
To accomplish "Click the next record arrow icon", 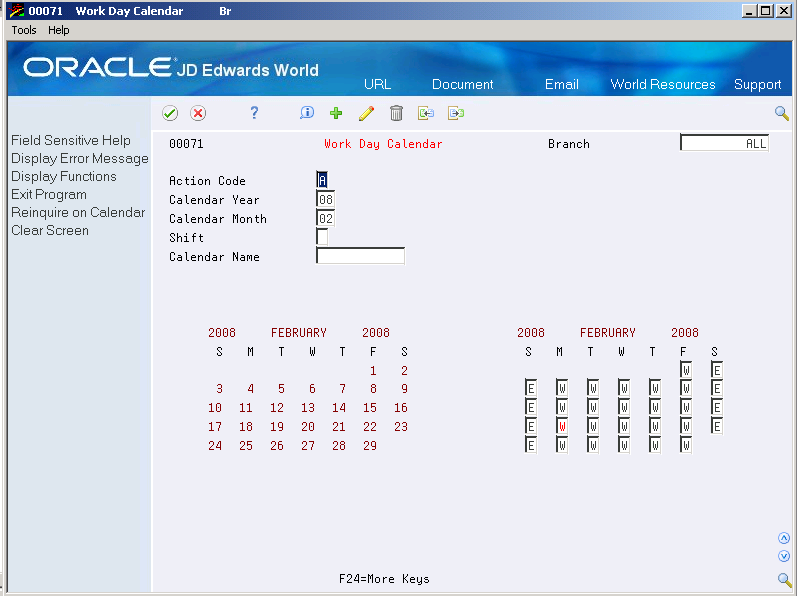I will tap(456, 113).
